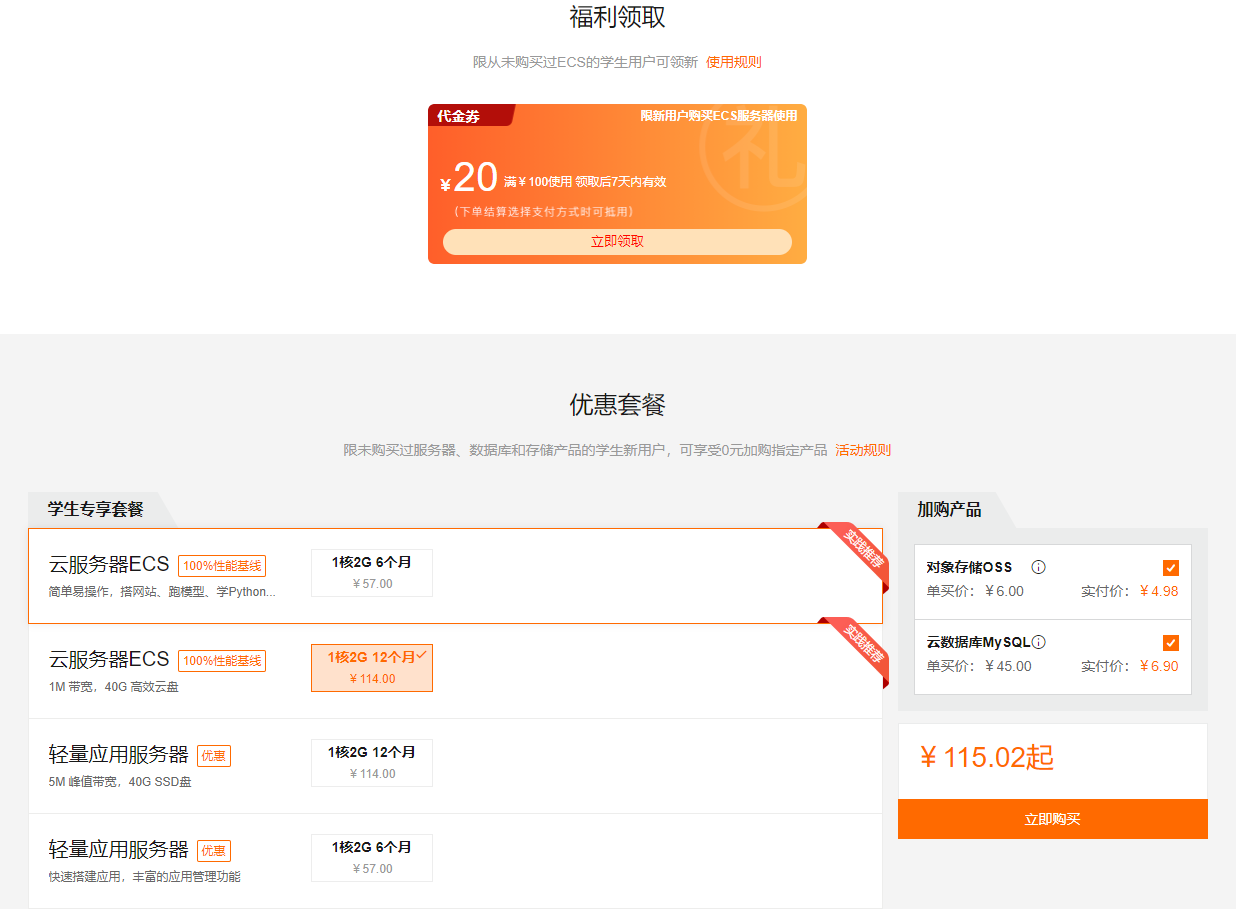Click the orange 立即购买 button
This screenshot has height=909, width=1236.
point(1052,819)
